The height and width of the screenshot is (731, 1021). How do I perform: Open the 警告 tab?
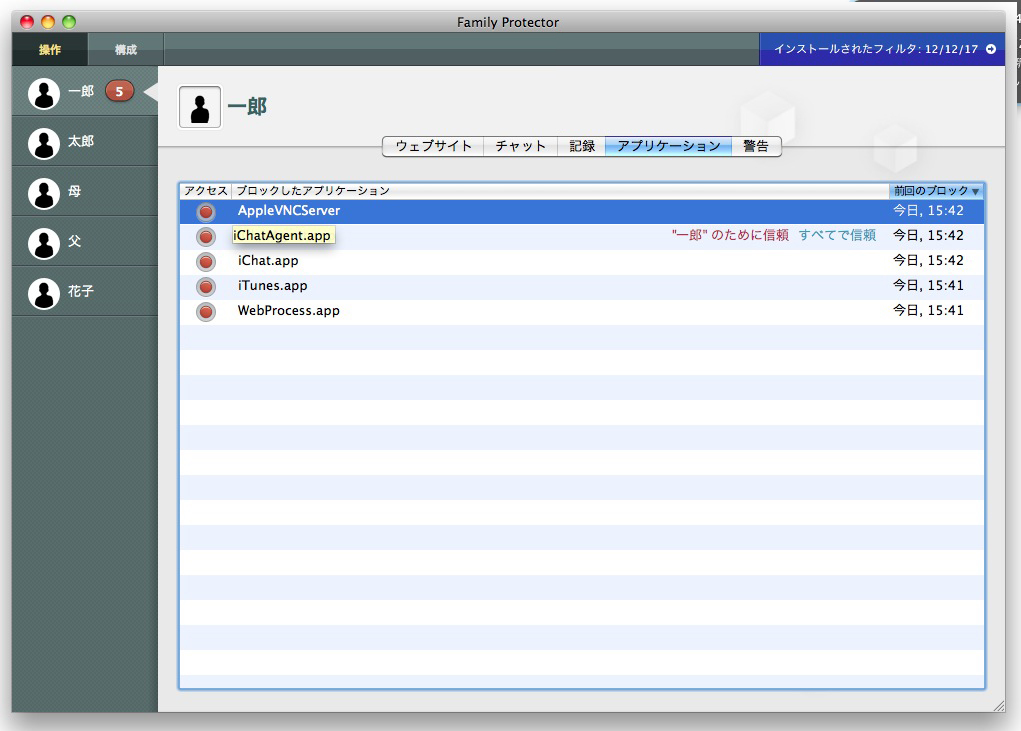(x=756, y=146)
